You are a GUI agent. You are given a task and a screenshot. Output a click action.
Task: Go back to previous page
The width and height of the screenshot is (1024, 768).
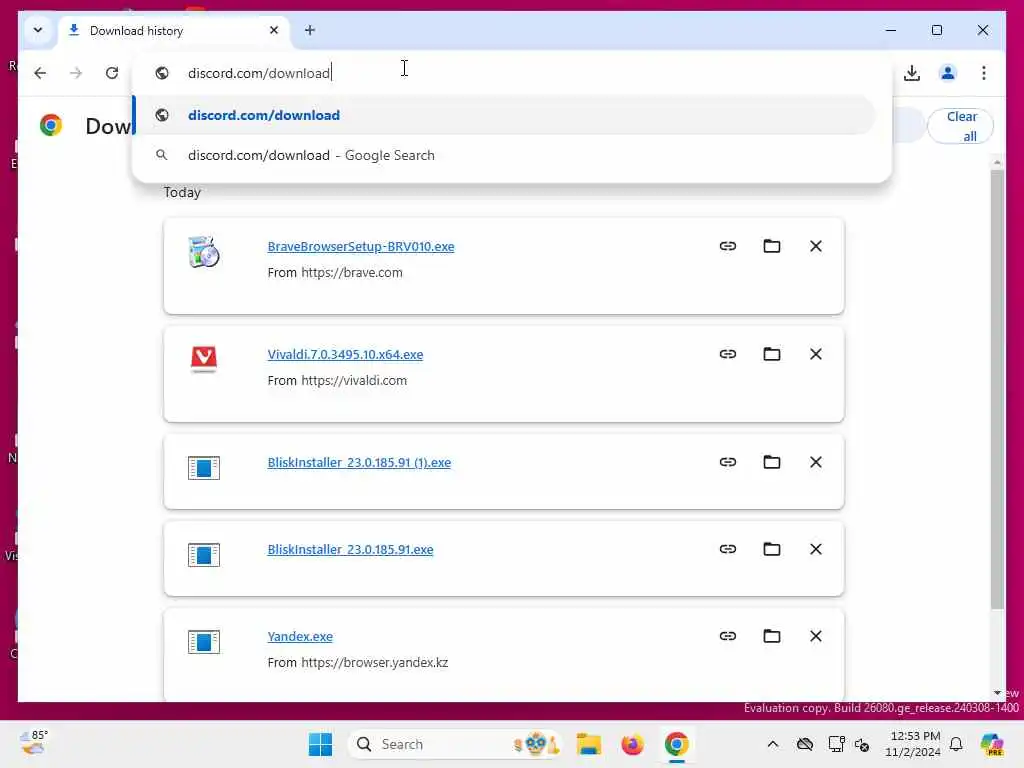pyautogui.click(x=40, y=72)
